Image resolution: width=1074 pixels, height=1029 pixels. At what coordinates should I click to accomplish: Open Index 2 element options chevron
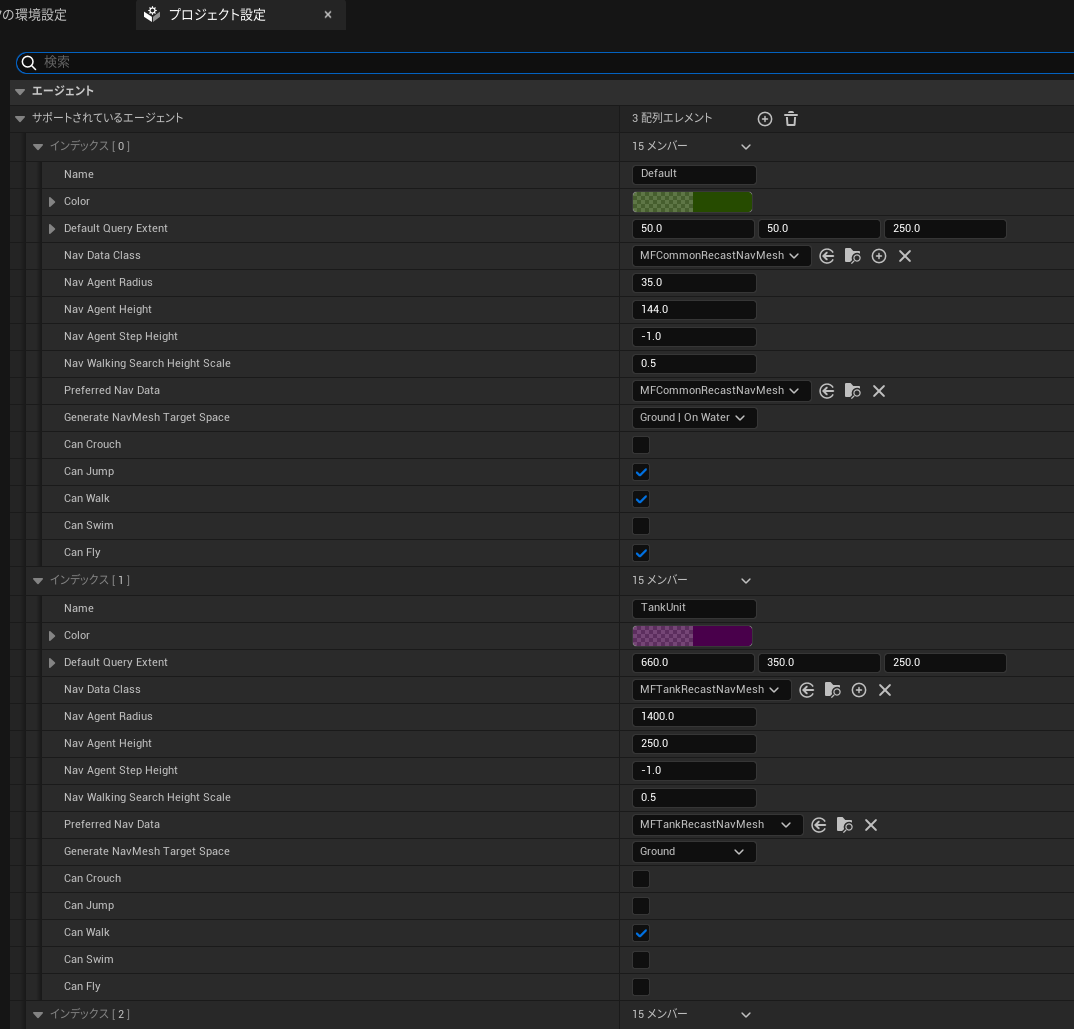point(746,1015)
